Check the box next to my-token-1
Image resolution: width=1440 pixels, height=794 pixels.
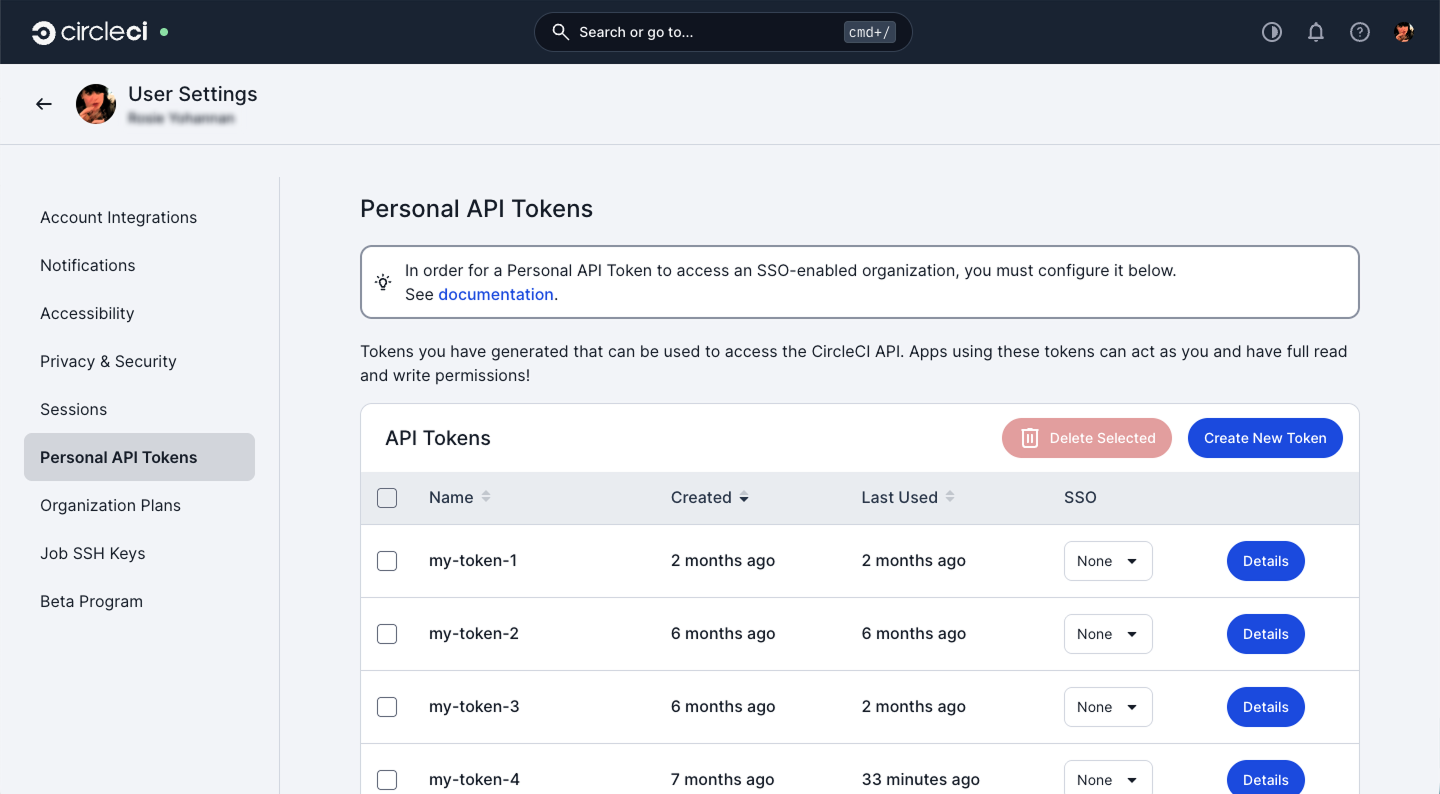point(387,561)
